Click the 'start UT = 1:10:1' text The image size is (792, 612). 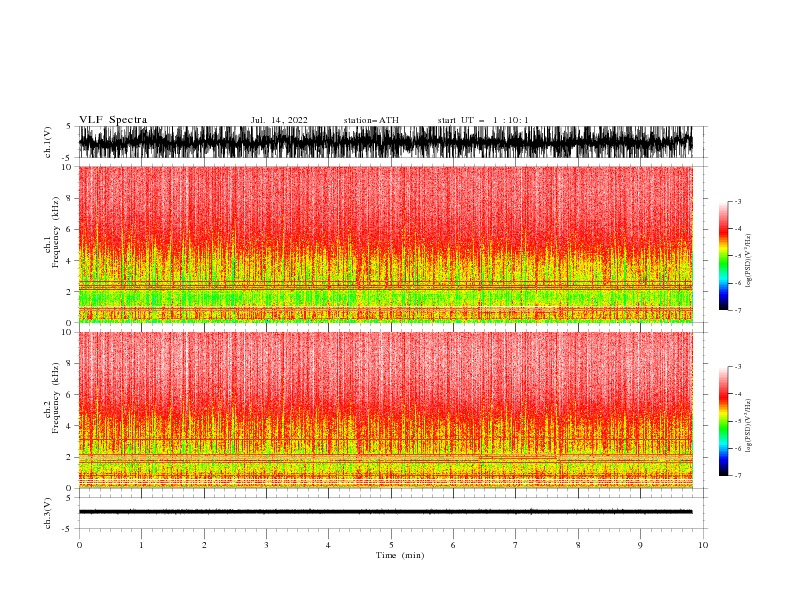pyautogui.click(x=483, y=120)
